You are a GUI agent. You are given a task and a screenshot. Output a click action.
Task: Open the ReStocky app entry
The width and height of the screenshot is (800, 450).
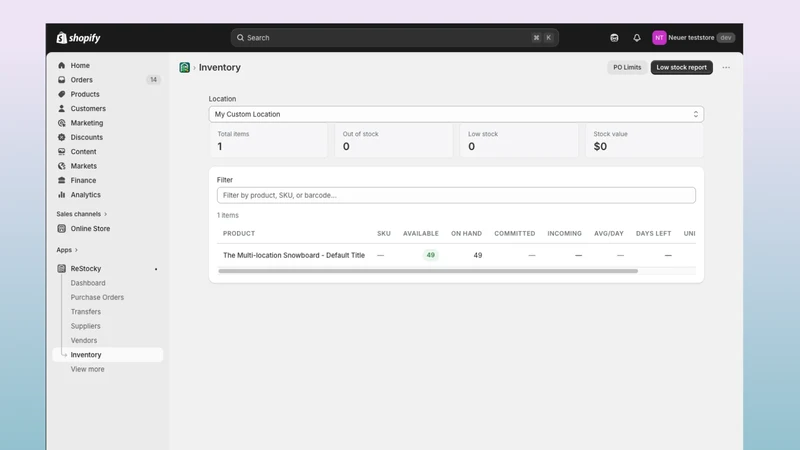(86, 268)
